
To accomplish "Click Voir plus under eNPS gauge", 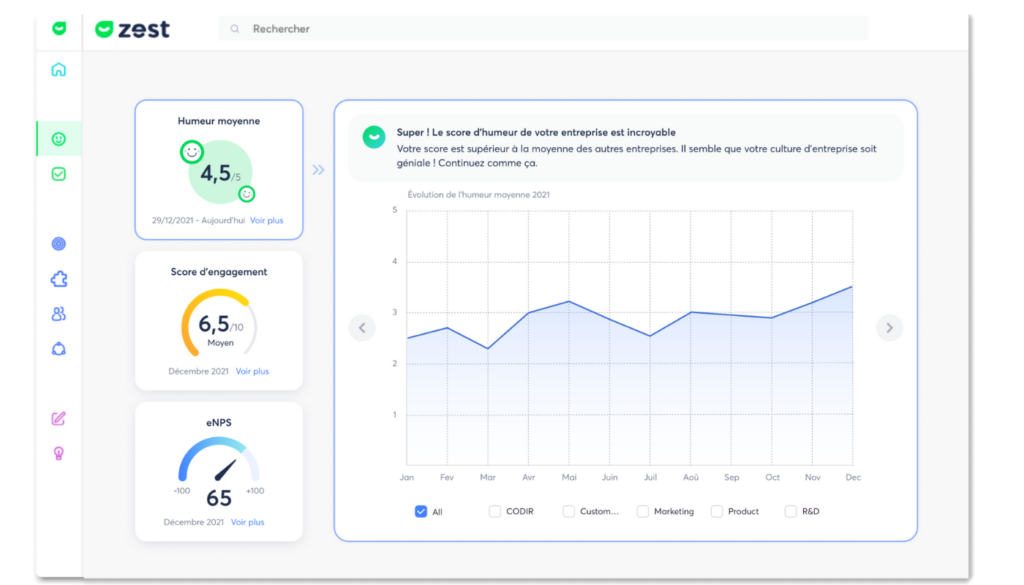I will (x=248, y=522).
